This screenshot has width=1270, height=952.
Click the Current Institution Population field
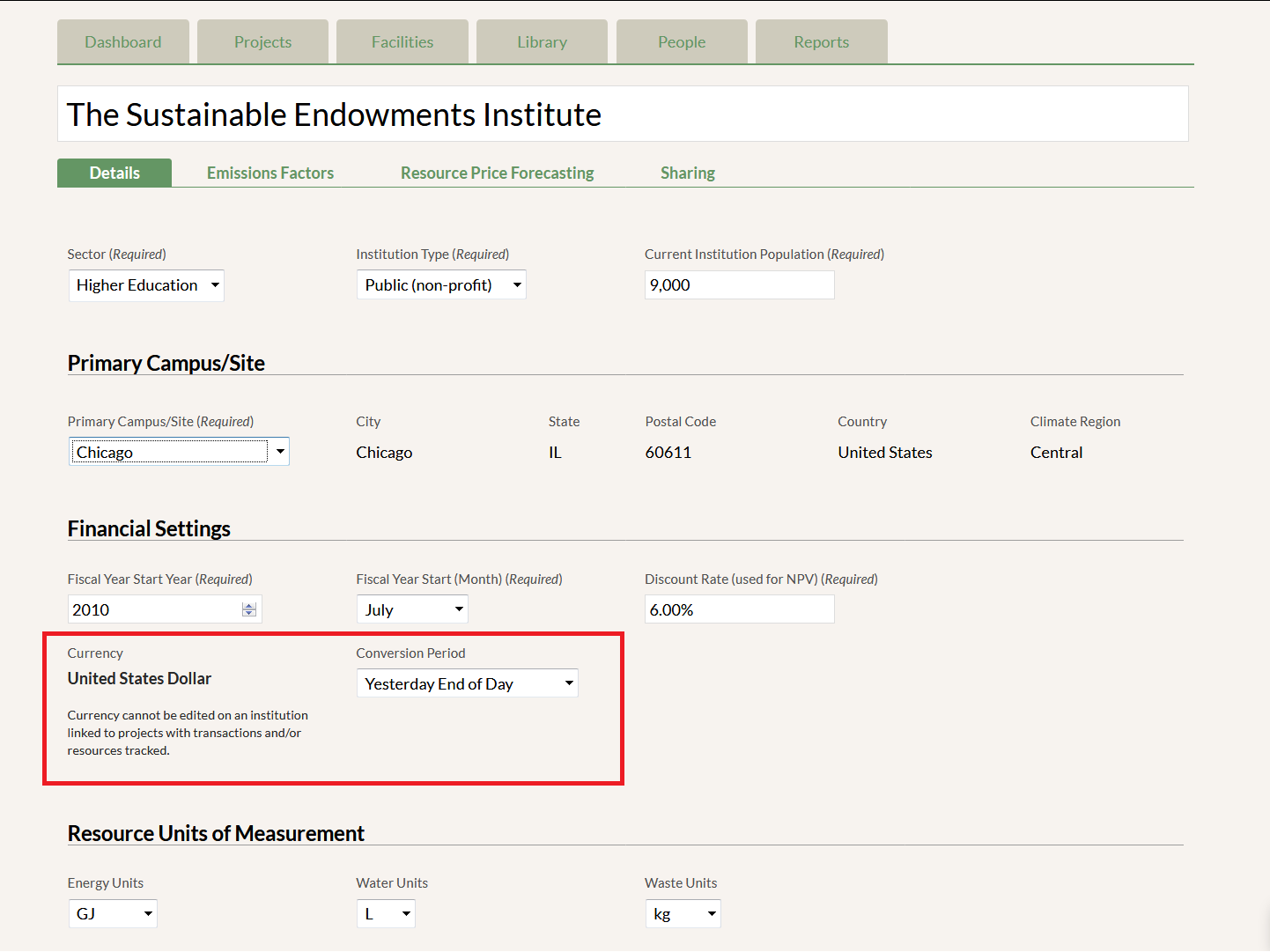740,284
